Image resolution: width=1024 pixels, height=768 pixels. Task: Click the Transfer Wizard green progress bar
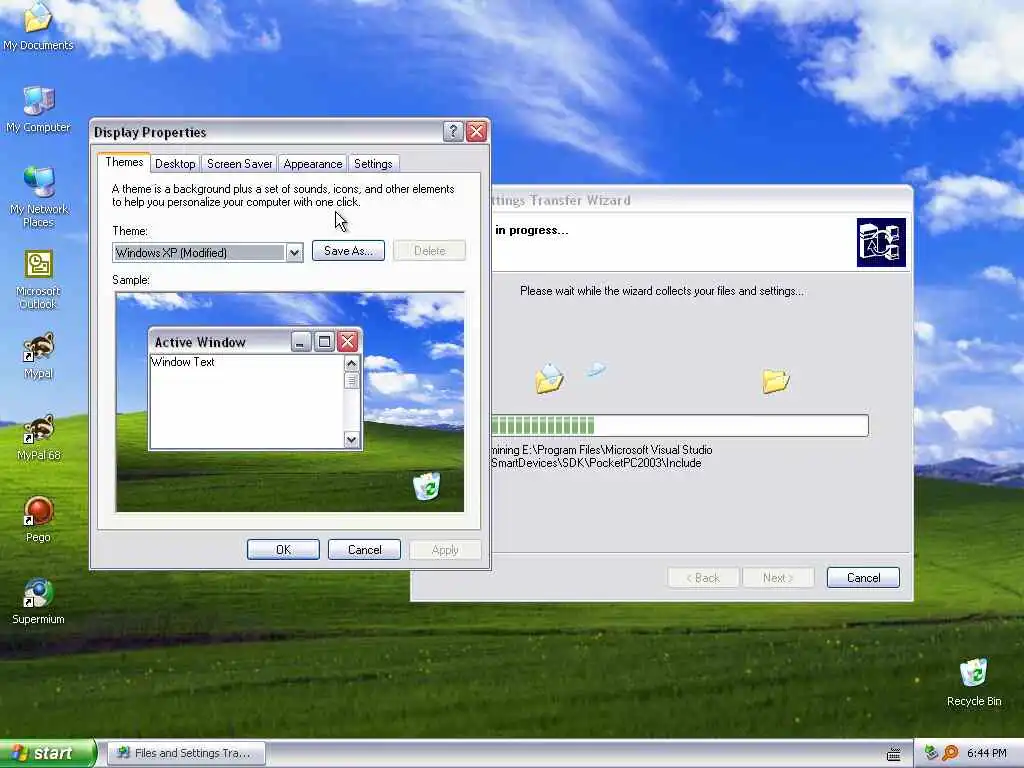point(680,426)
